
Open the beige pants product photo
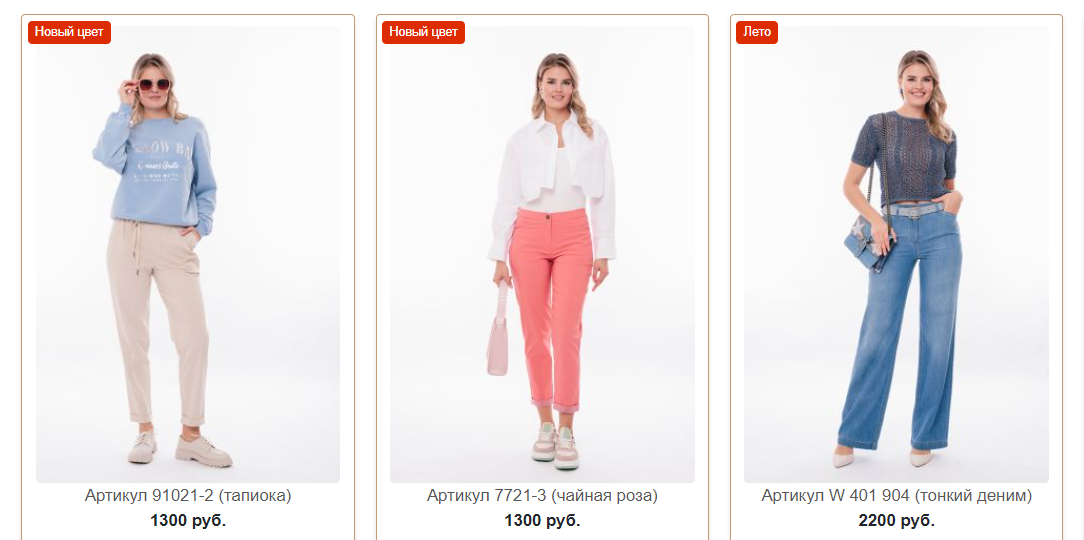tap(188, 254)
